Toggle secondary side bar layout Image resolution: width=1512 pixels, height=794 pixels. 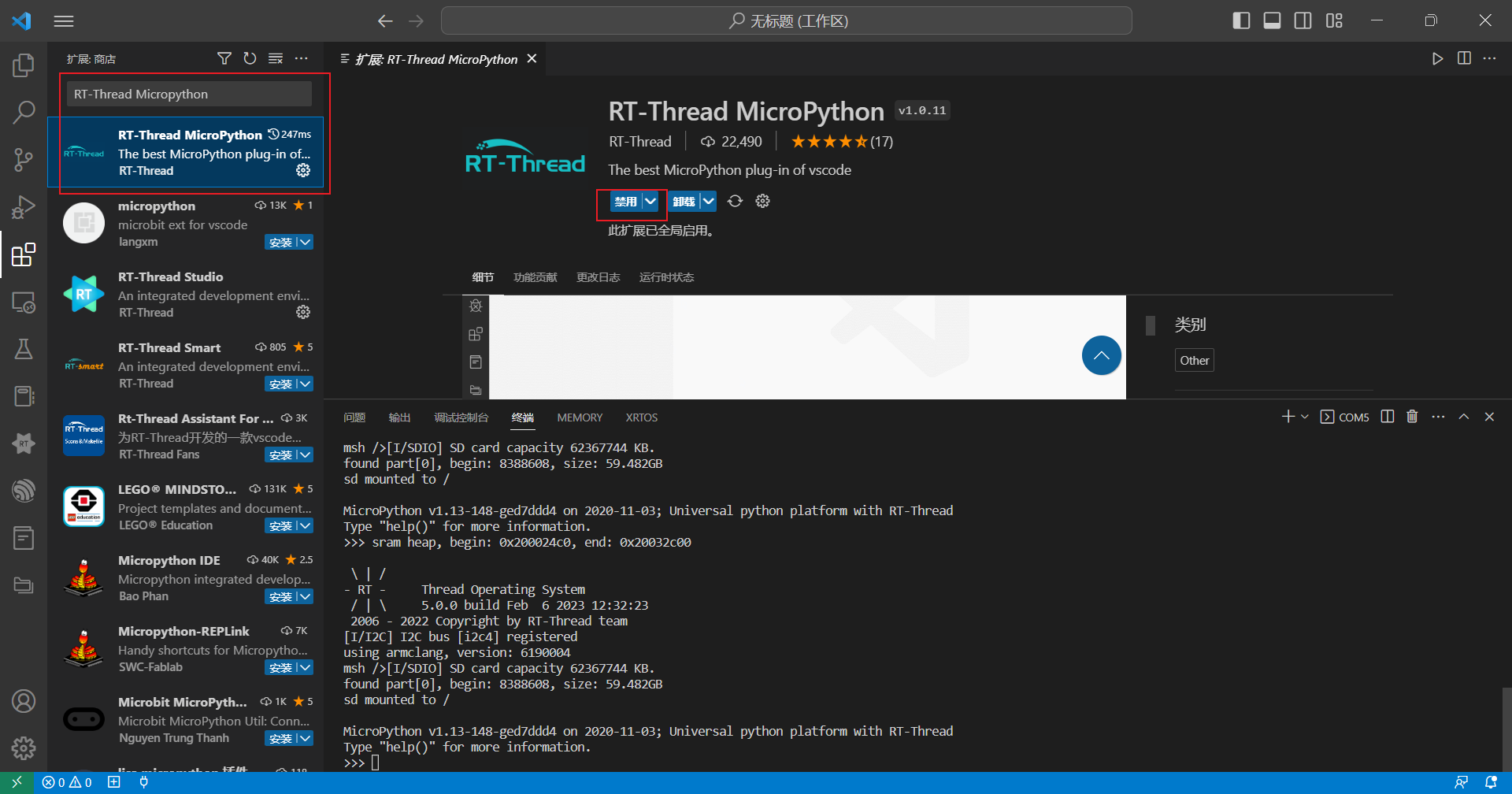(x=1303, y=20)
